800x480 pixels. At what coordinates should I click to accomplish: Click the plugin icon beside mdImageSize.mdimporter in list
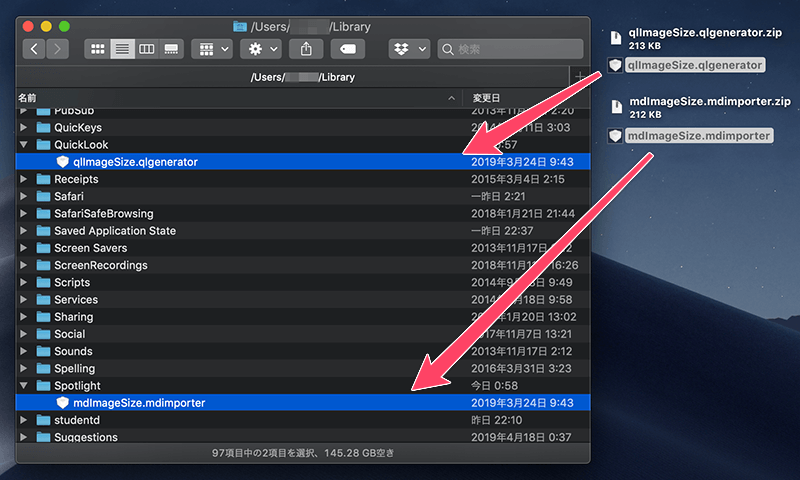(62, 403)
